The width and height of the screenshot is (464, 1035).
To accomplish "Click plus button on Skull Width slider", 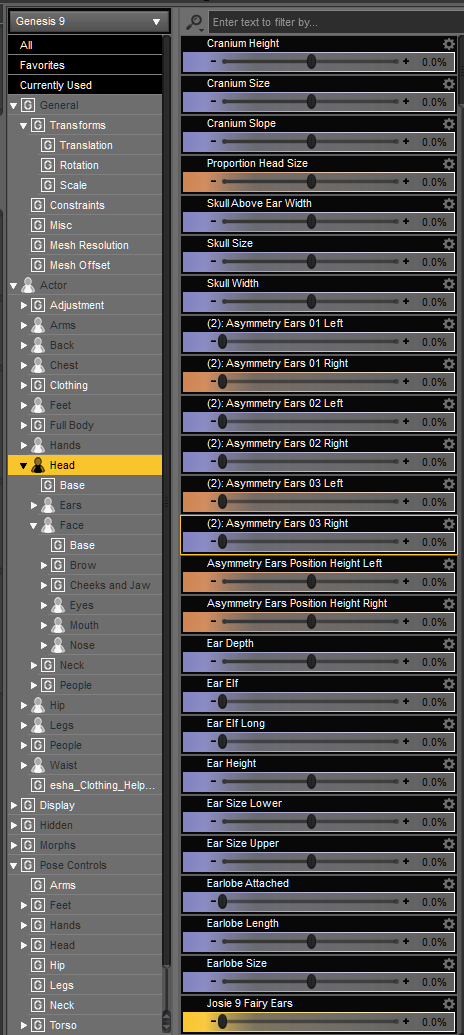I will tap(406, 302).
